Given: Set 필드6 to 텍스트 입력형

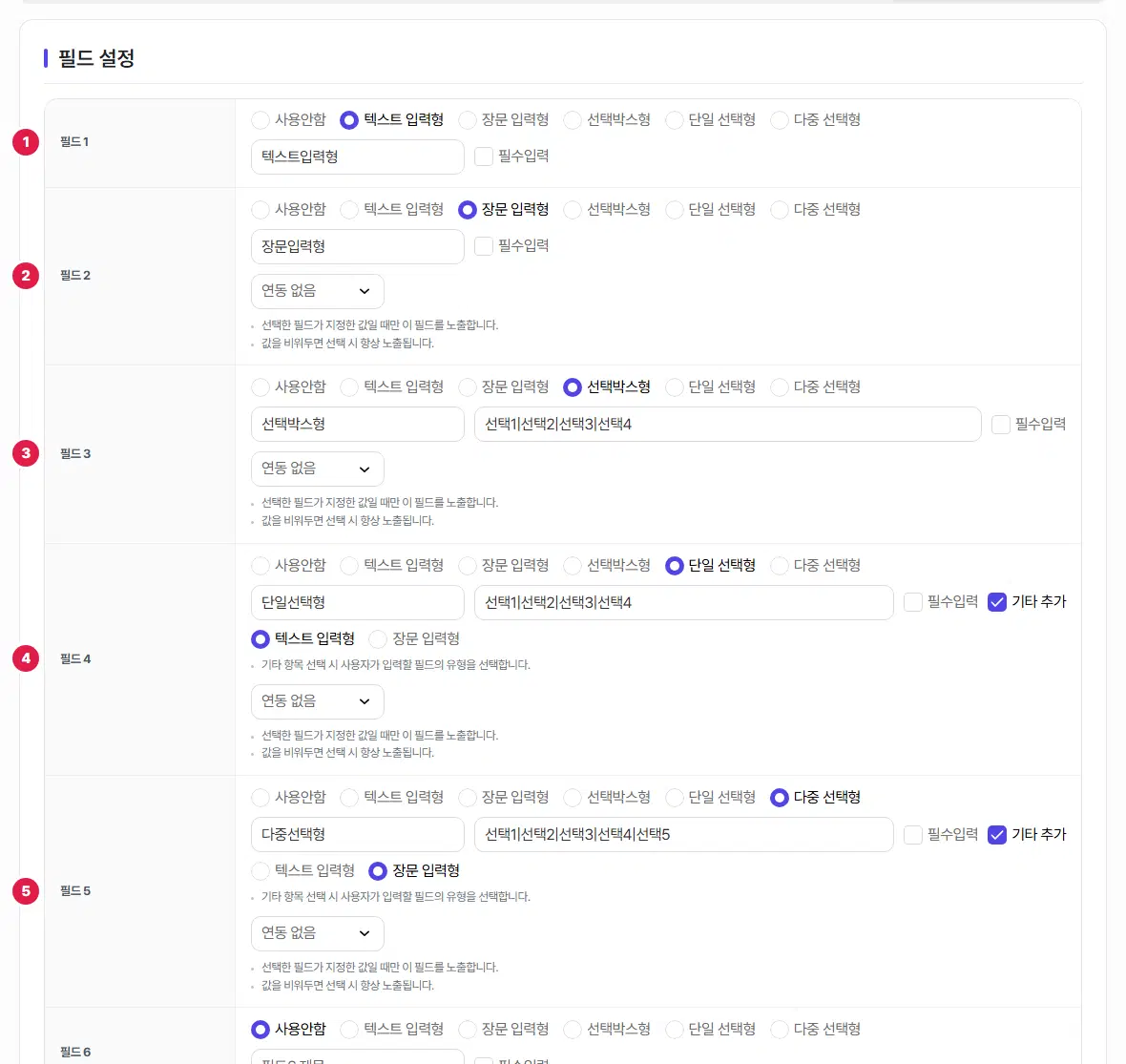Looking at the screenshot, I should click(x=349, y=1030).
